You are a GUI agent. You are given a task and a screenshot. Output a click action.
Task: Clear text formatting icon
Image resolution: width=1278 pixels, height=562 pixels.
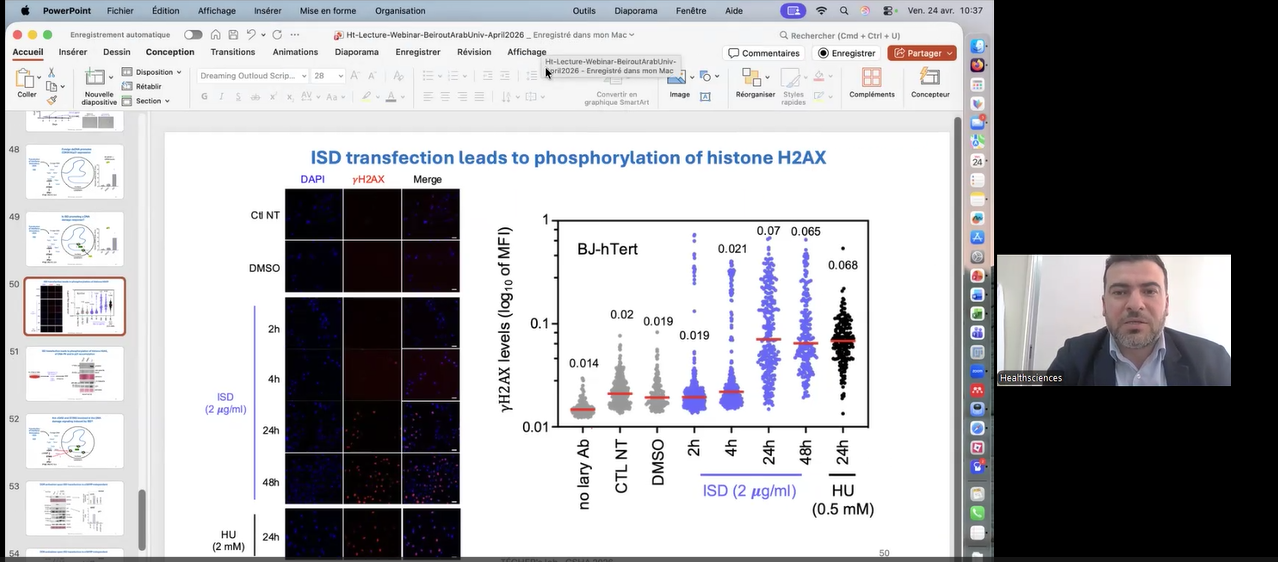coord(398,76)
